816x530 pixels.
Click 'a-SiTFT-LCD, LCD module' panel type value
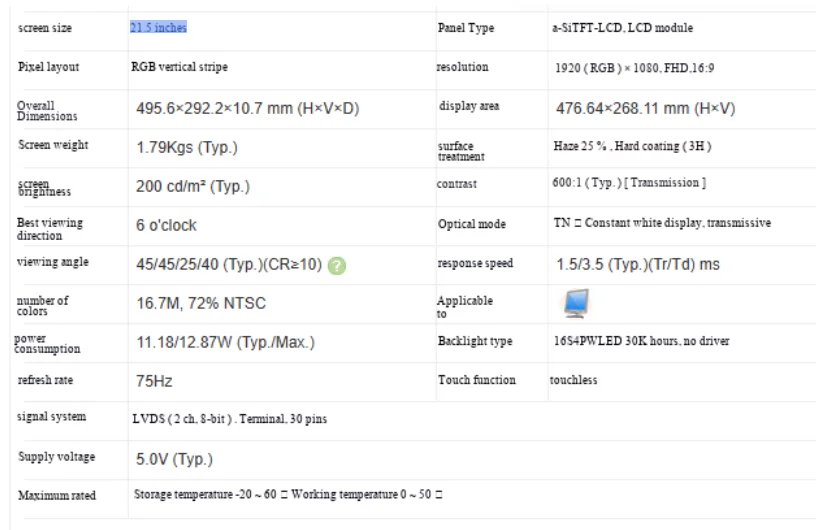tap(622, 28)
